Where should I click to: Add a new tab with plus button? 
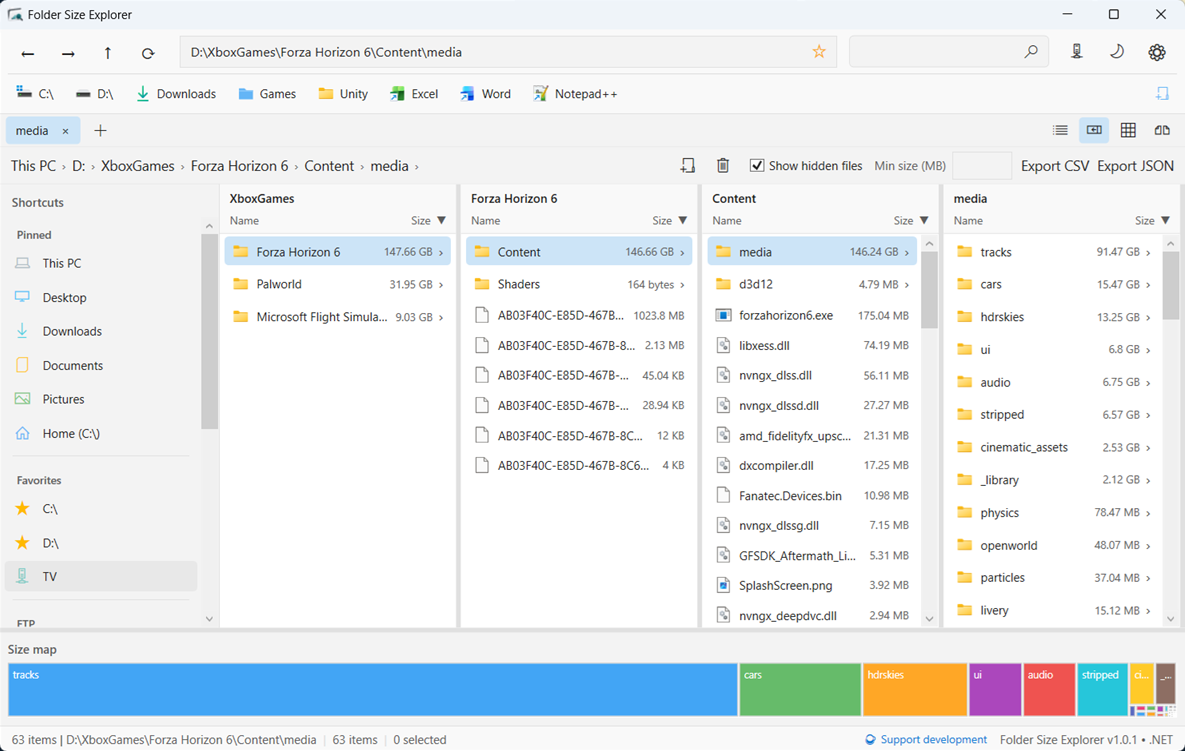[100, 131]
